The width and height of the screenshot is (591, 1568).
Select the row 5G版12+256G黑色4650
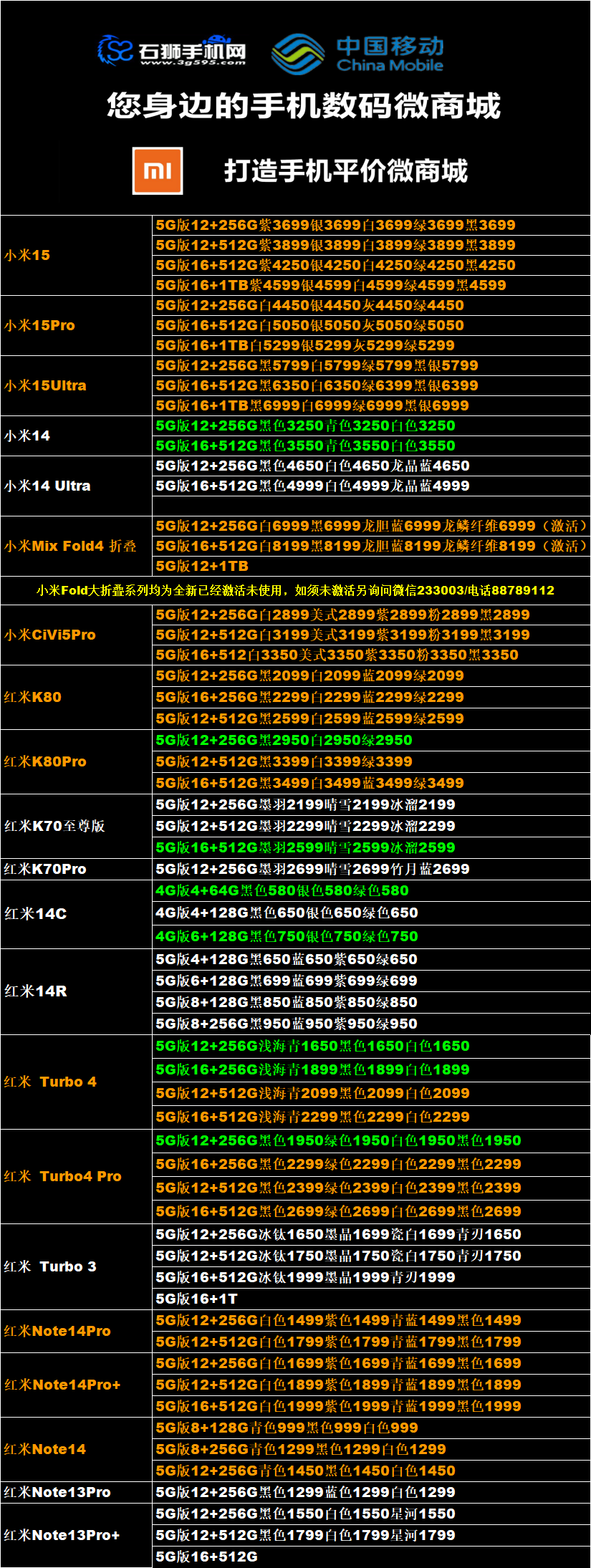372,466
